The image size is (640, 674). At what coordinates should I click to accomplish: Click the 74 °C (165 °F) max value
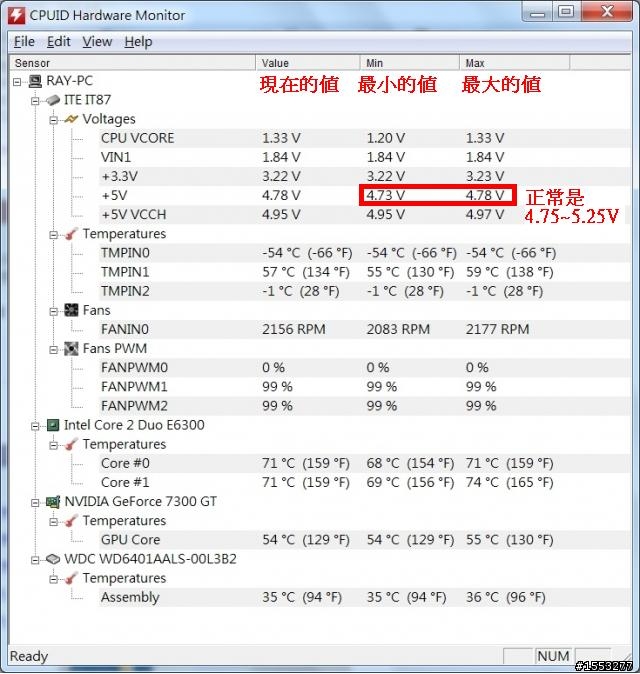tap(509, 482)
